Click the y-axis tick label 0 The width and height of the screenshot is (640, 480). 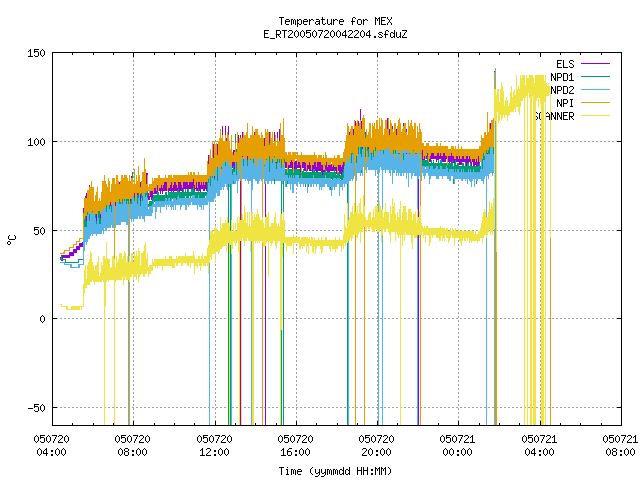(x=42, y=319)
